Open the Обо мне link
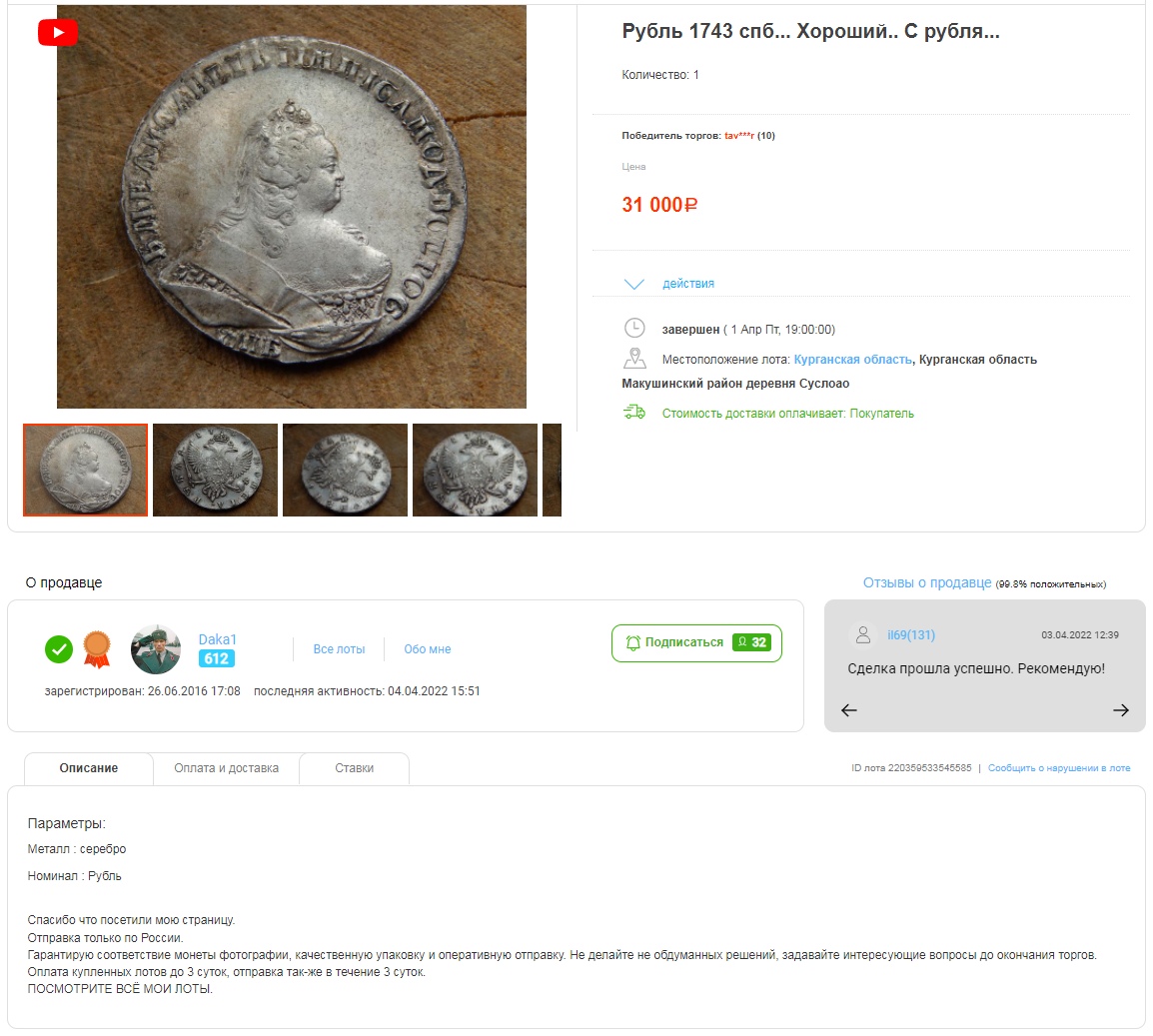Screen dimensions: 1153x1036 [x=428, y=649]
